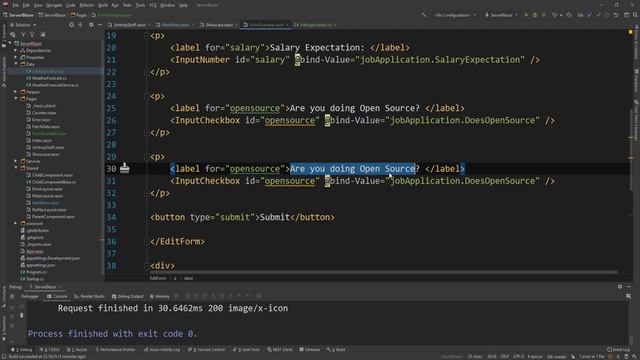The width and height of the screenshot is (640, 360).
Task: Open the Version Control tool window
Action: (x=206, y=350)
